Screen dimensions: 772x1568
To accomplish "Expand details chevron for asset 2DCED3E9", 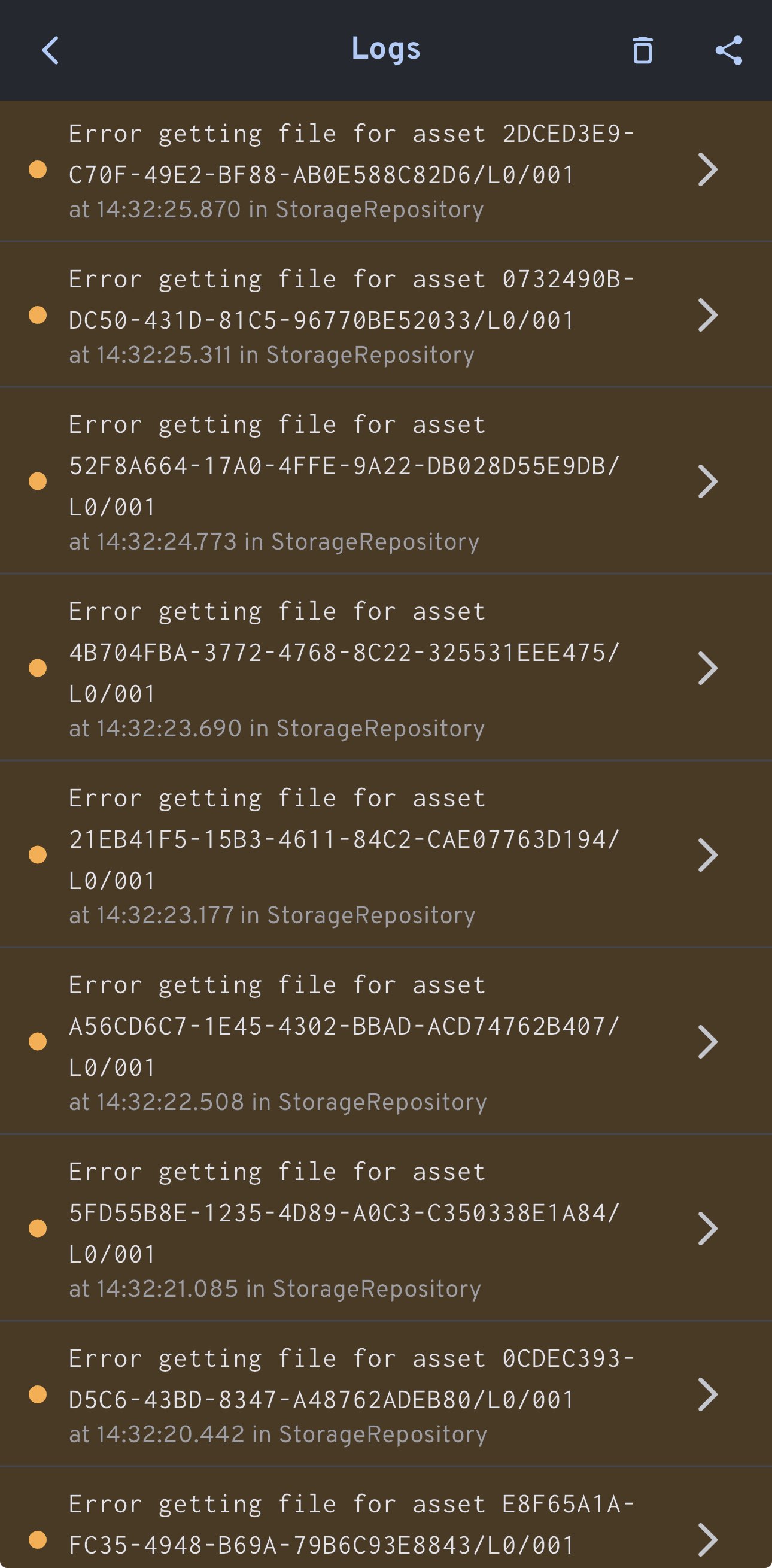I will (707, 170).
